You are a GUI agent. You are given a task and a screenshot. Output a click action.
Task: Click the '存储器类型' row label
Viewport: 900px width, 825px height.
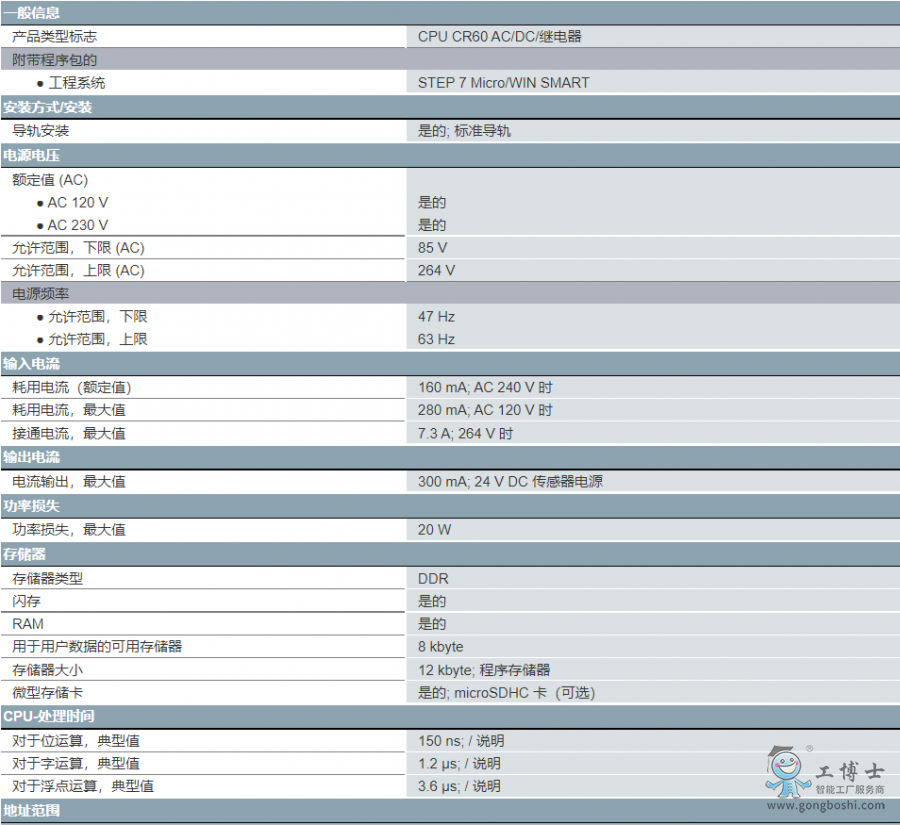[x=48, y=578]
